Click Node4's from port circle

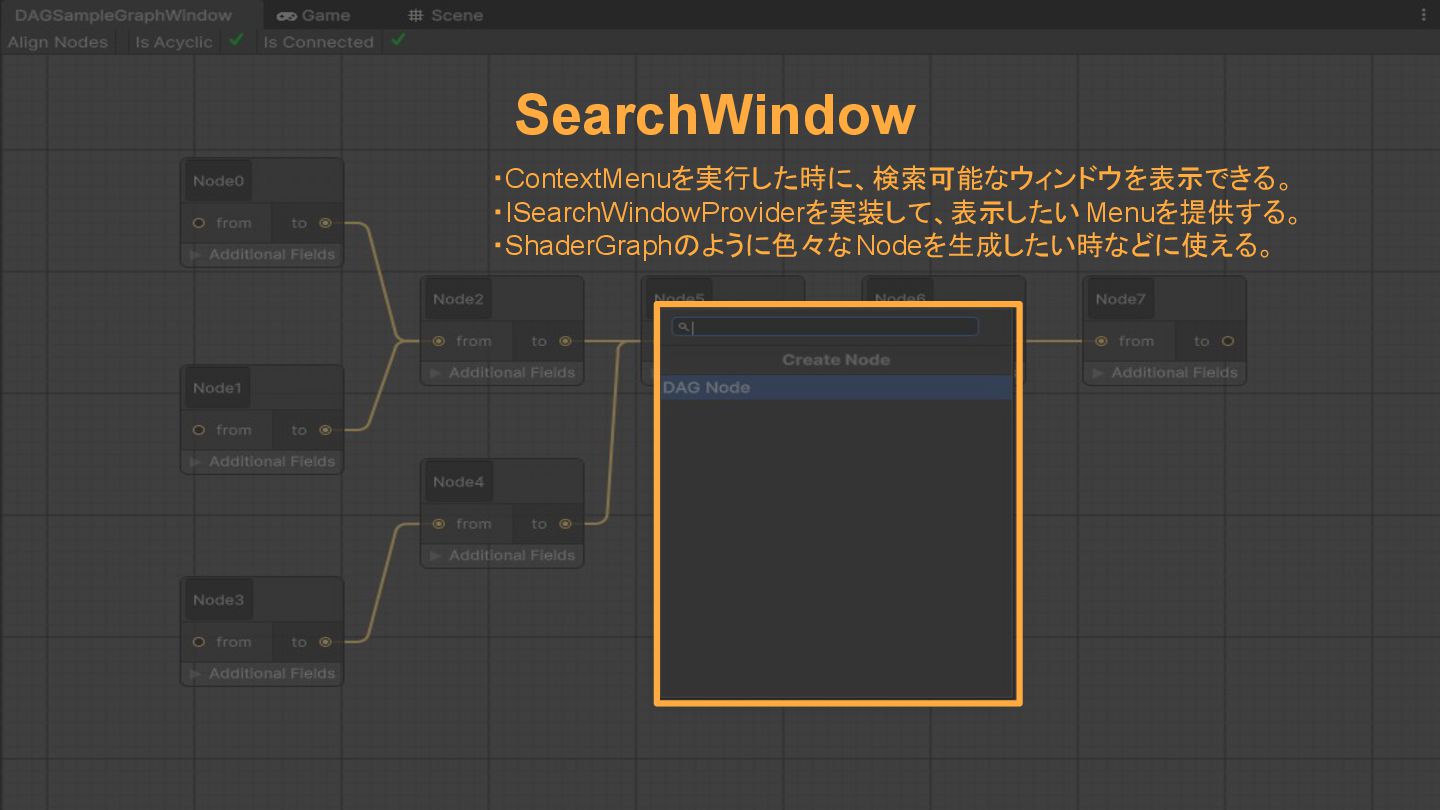[x=438, y=524]
